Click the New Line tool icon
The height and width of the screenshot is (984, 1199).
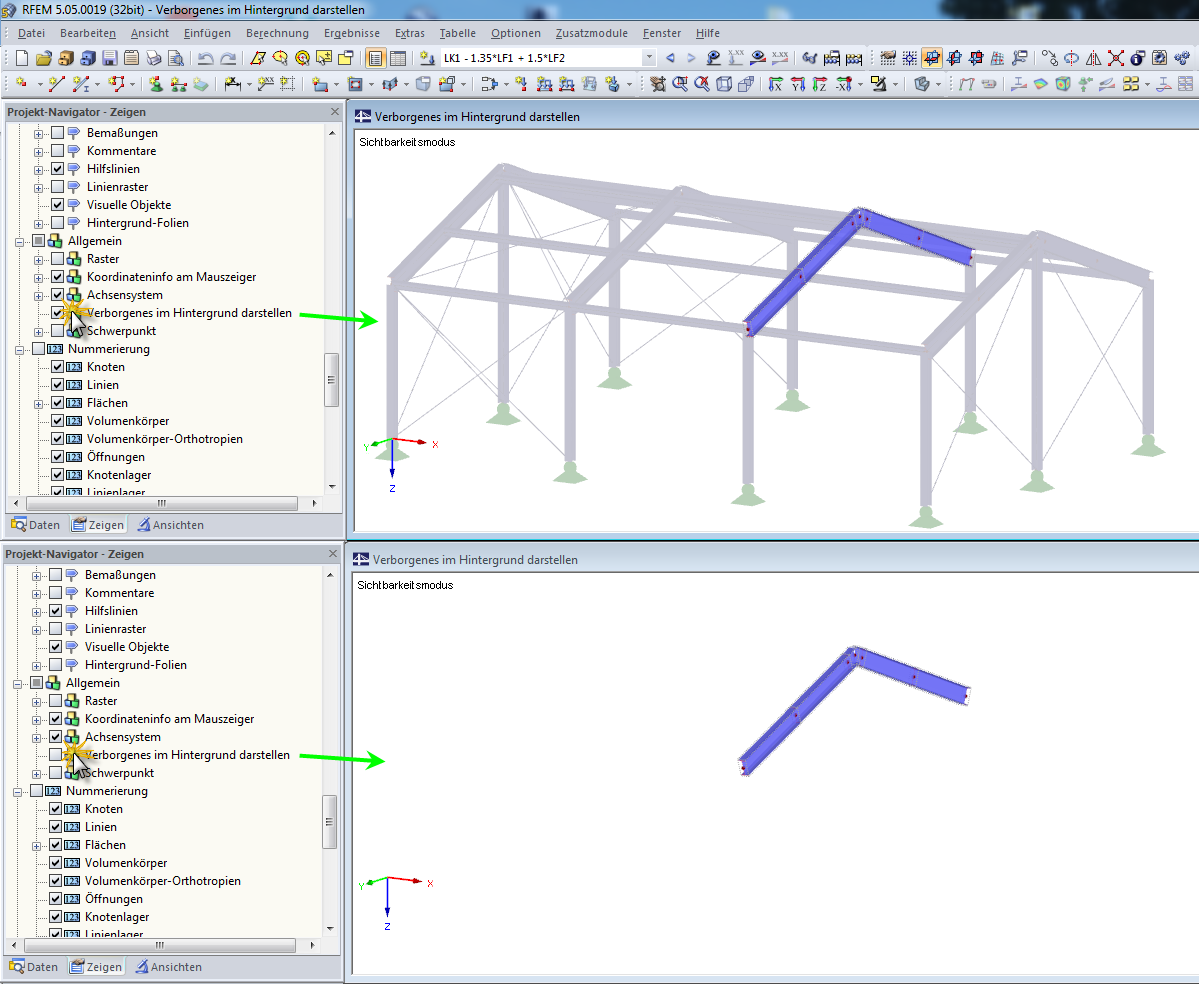(x=57, y=84)
